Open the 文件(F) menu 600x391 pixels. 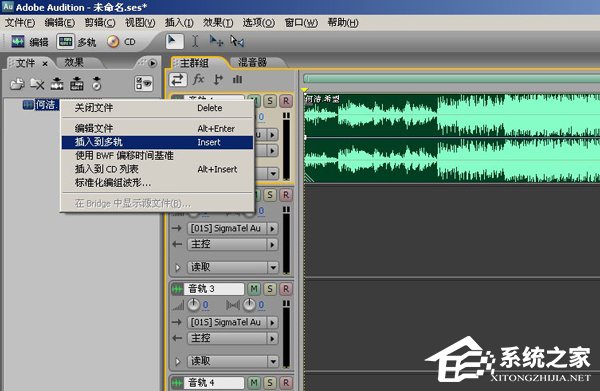tap(20, 23)
